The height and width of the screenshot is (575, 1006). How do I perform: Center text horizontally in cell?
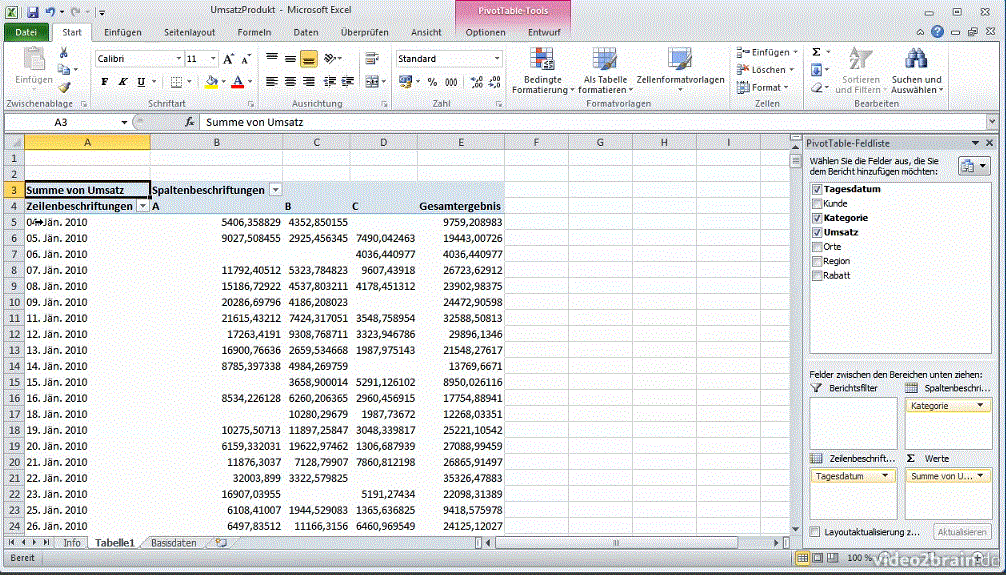pyautogui.click(x=291, y=82)
